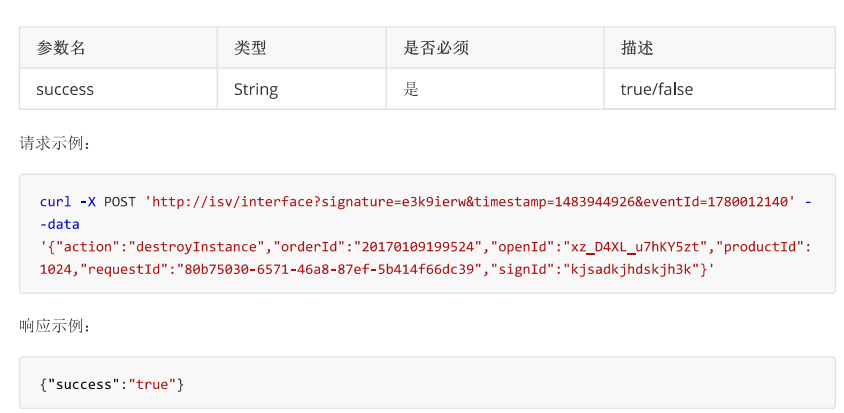Click the curl command keyword

[x=55, y=201]
